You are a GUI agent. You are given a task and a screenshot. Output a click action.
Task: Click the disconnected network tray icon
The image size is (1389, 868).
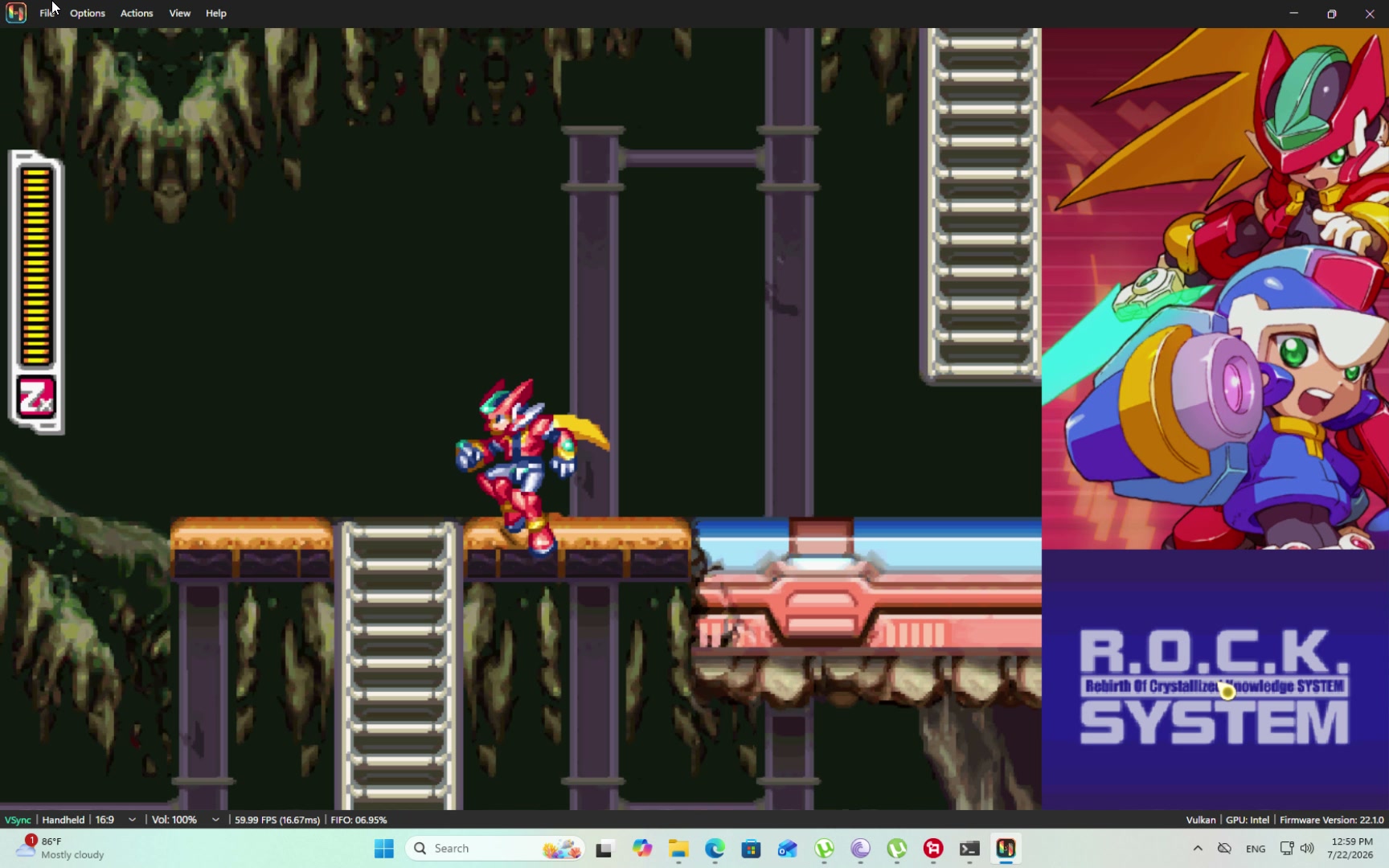click(1224, 849)
